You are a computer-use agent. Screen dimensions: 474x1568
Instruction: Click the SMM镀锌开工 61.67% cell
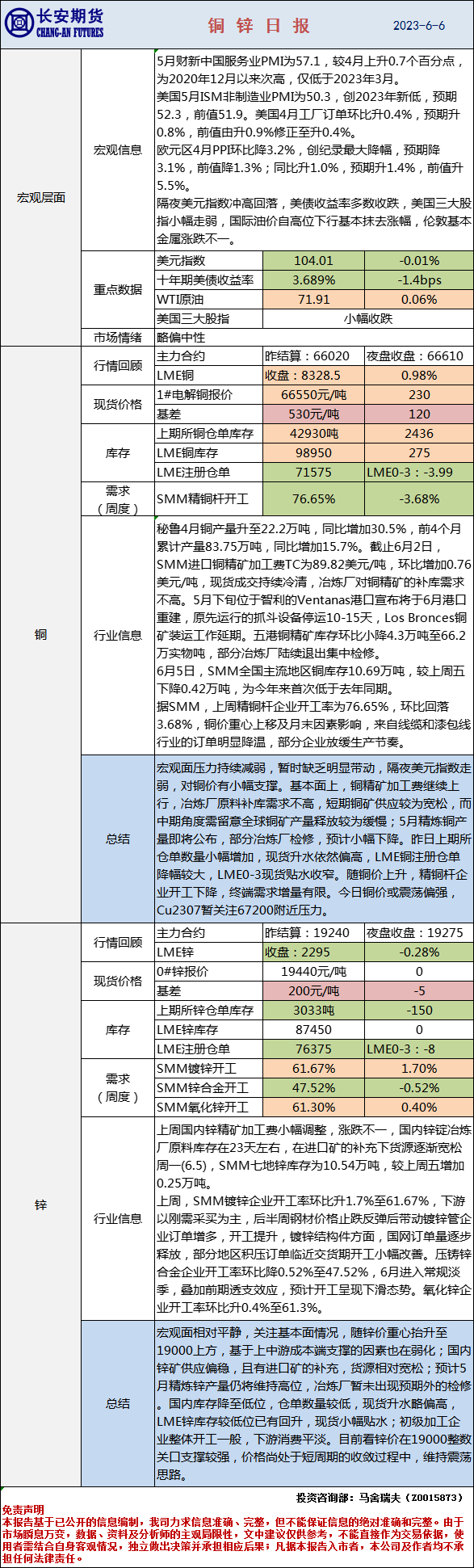(313, 1069)
